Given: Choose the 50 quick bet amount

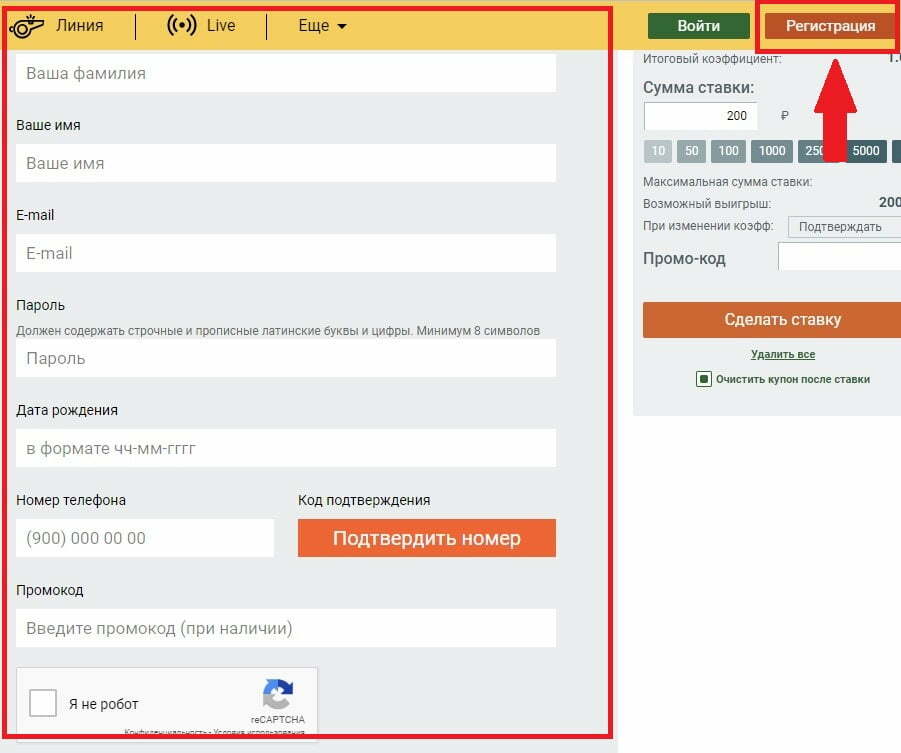Looking at the screenshot, I should tap(691, 151).
